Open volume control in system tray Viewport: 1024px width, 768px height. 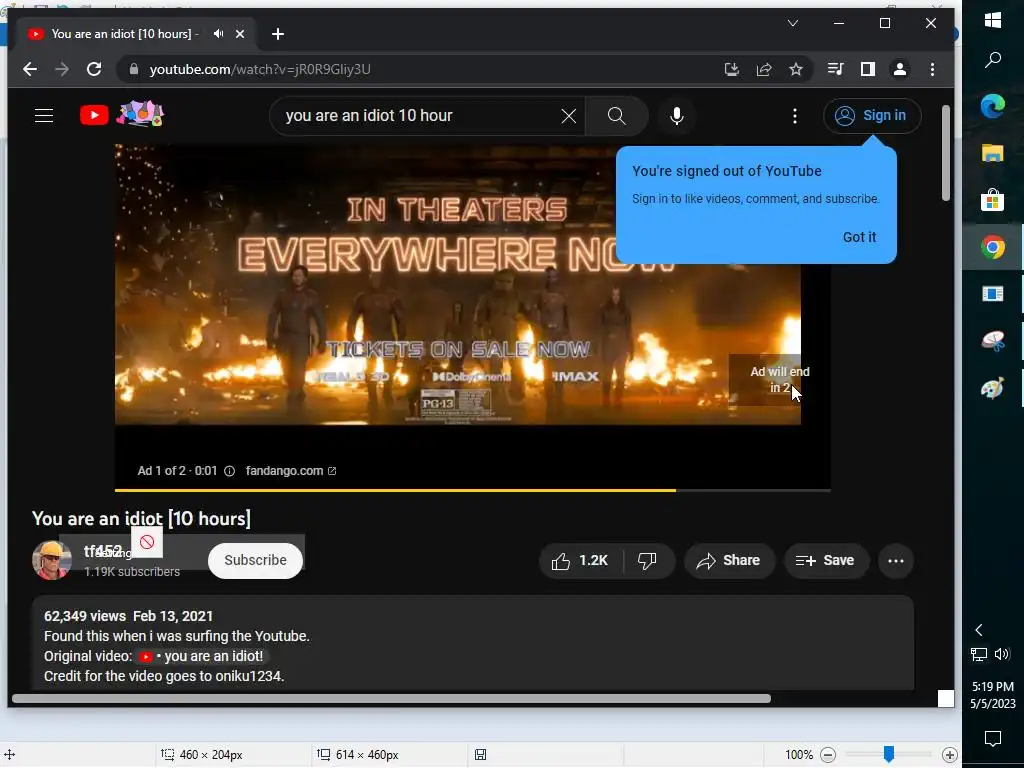coord(1002,654)
